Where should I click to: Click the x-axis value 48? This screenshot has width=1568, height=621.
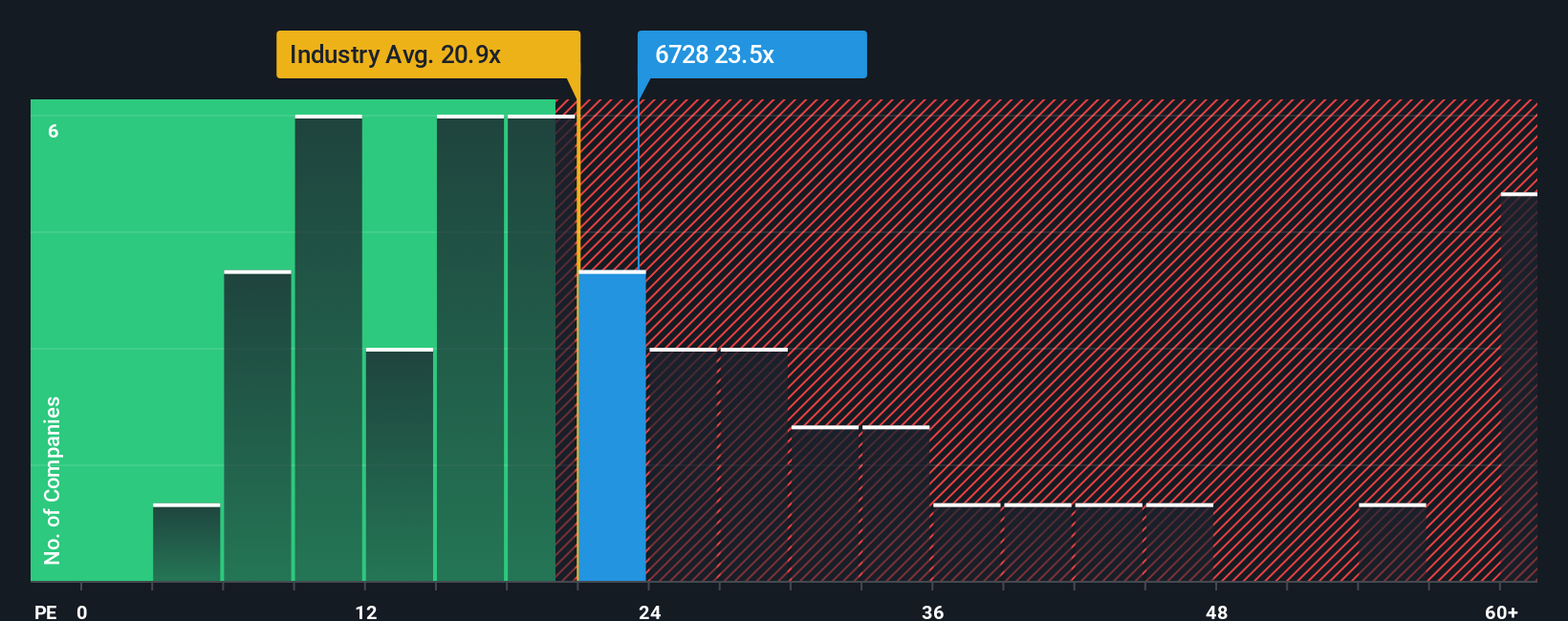tap(1217, 611)
